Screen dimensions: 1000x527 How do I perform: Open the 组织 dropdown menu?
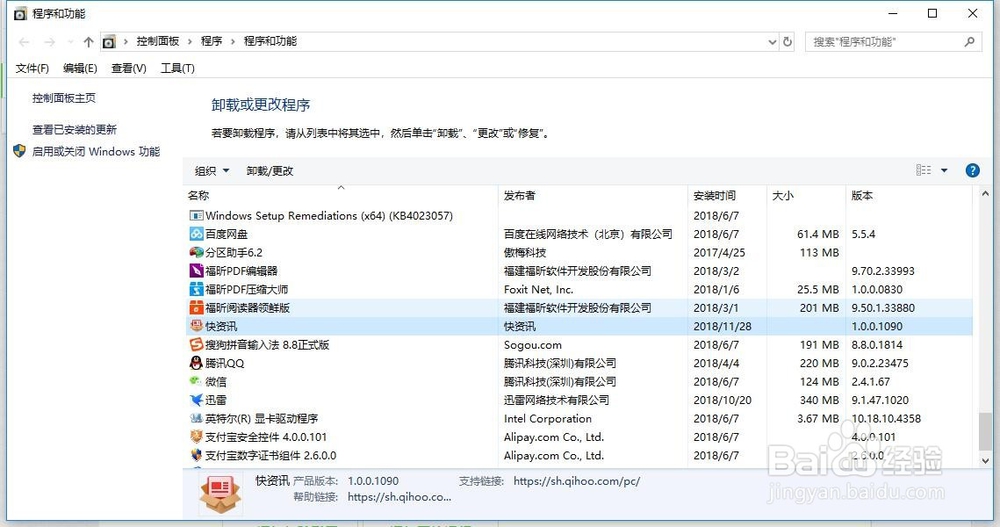coord(212,171)
